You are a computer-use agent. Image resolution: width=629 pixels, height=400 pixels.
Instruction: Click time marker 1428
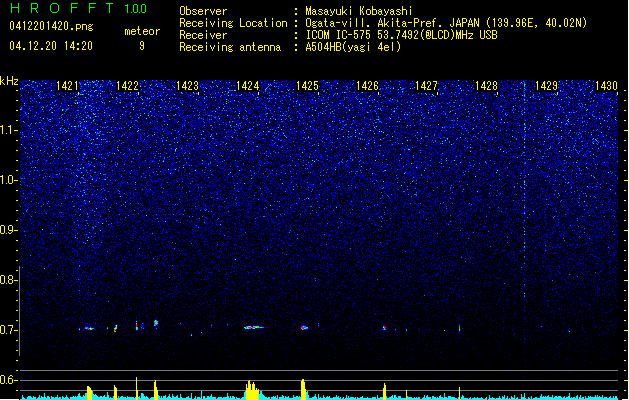coord(486,86)
